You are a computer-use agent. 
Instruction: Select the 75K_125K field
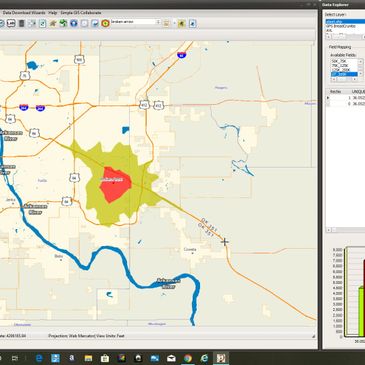click(x=340, y=66)
